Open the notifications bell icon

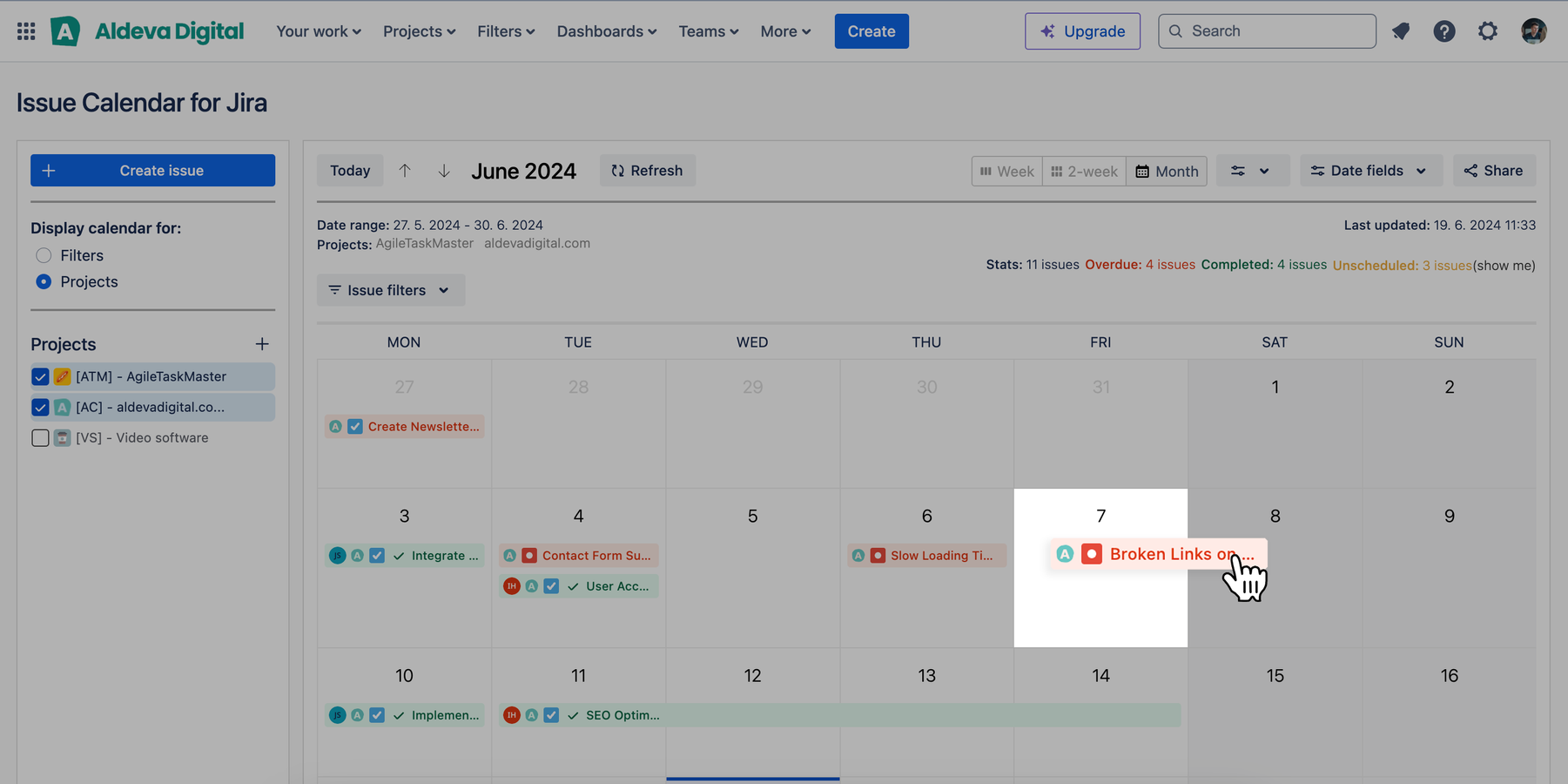pos(1401,31)
